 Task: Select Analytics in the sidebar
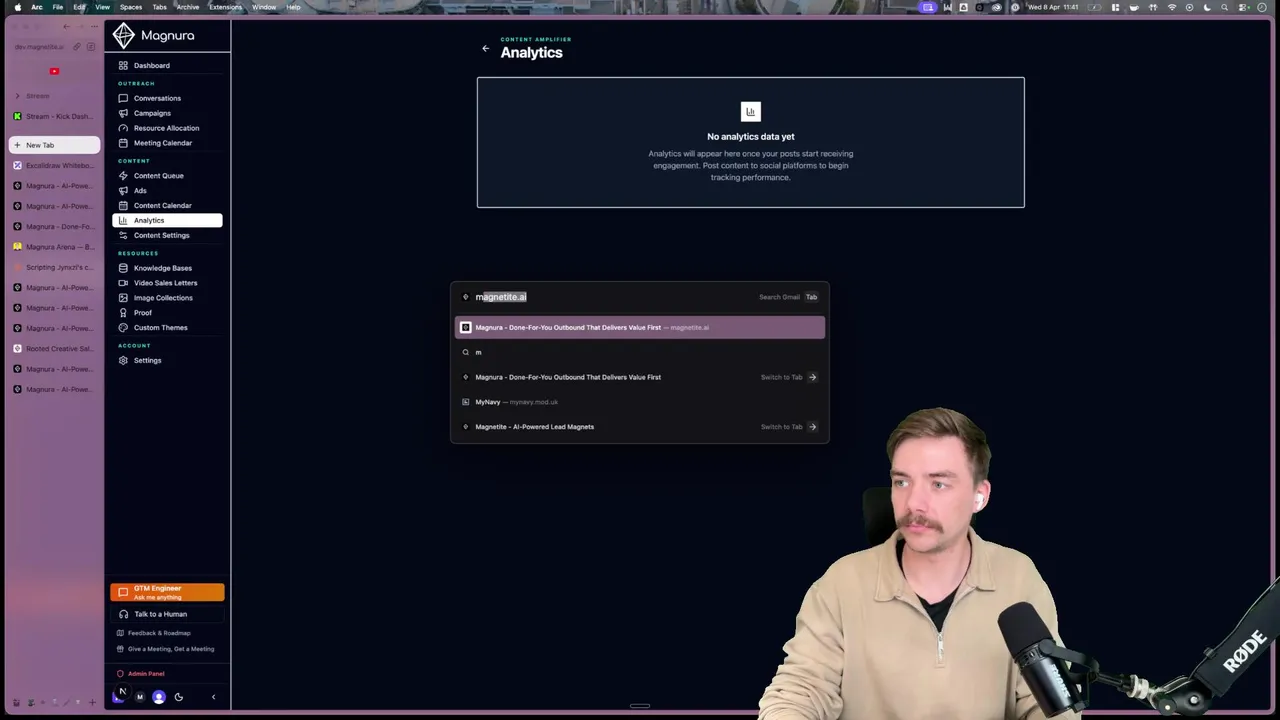(167, 220)
